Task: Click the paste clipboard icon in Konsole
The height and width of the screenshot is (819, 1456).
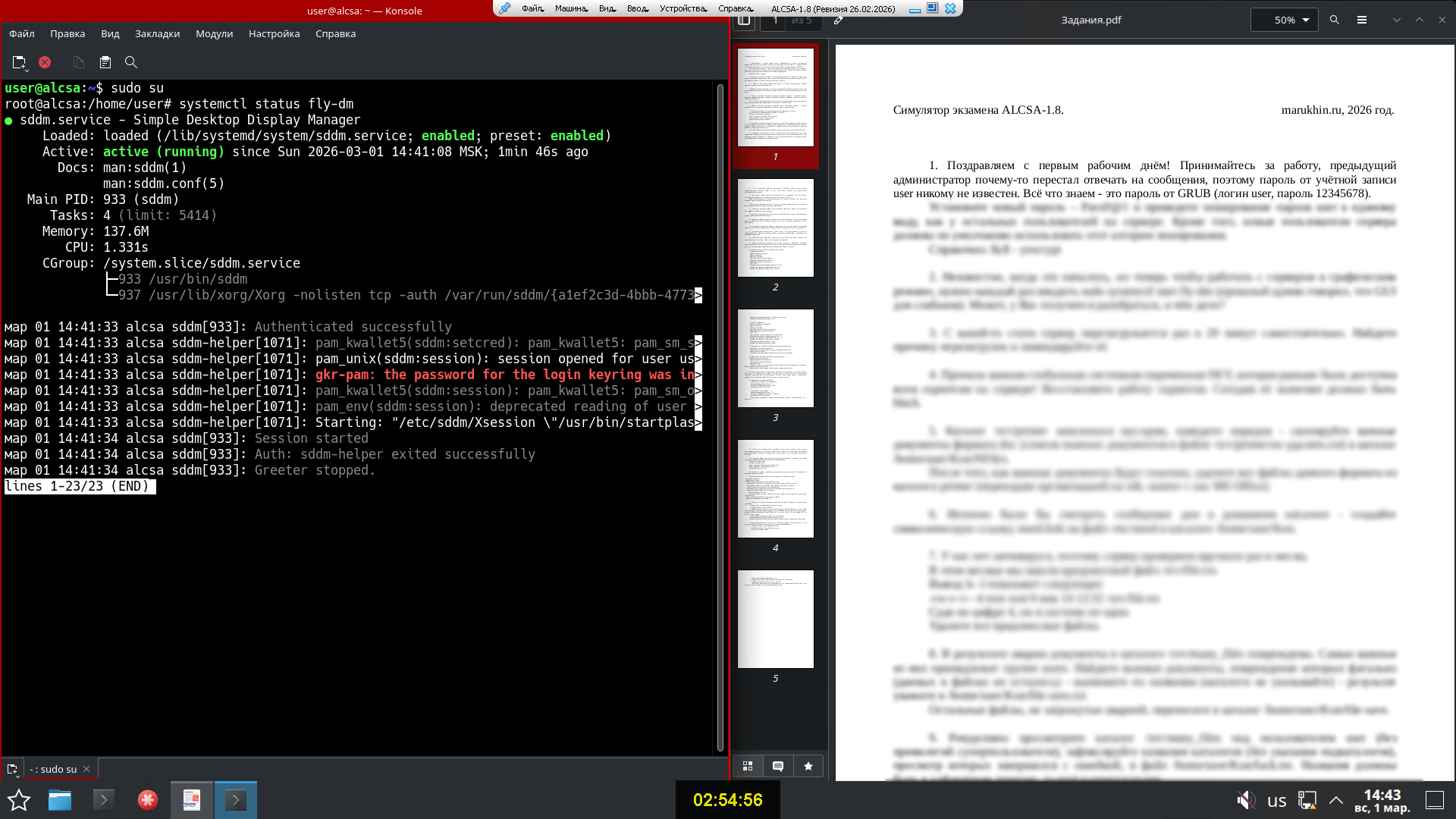Action: pyautogui.click(x=105, y=62)
